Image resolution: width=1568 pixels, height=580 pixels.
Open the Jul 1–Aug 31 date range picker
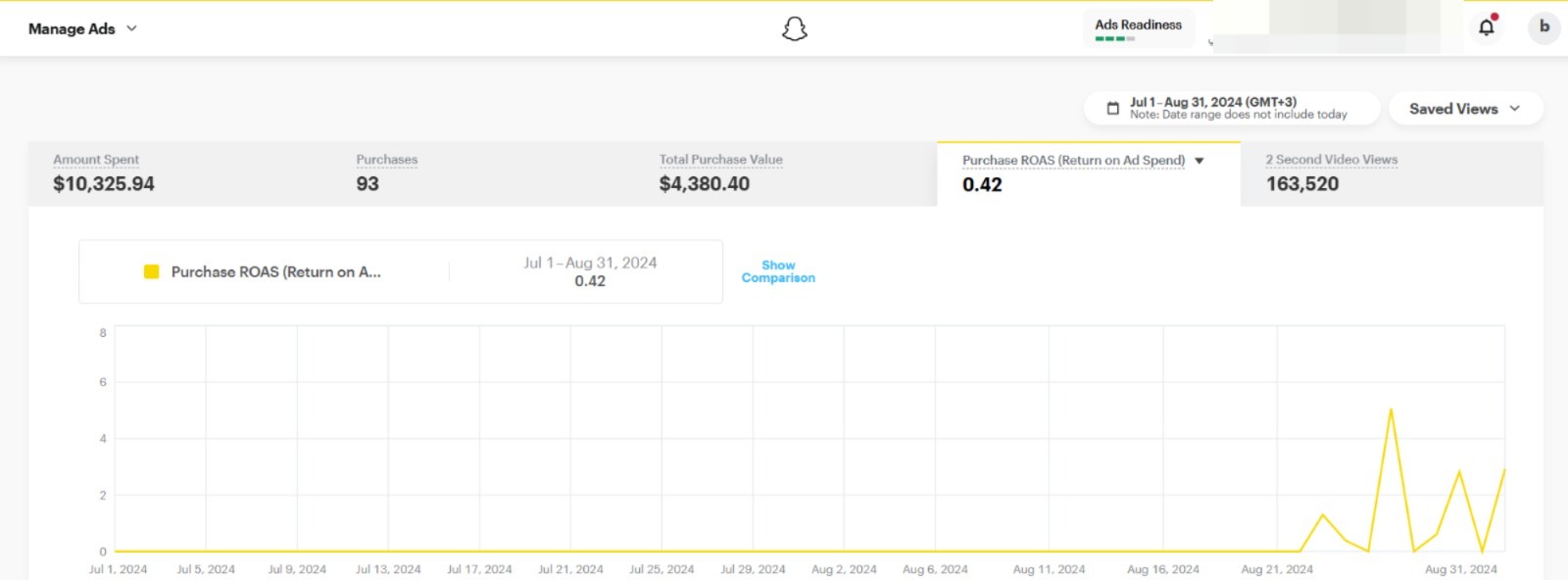coord(1238,108)
